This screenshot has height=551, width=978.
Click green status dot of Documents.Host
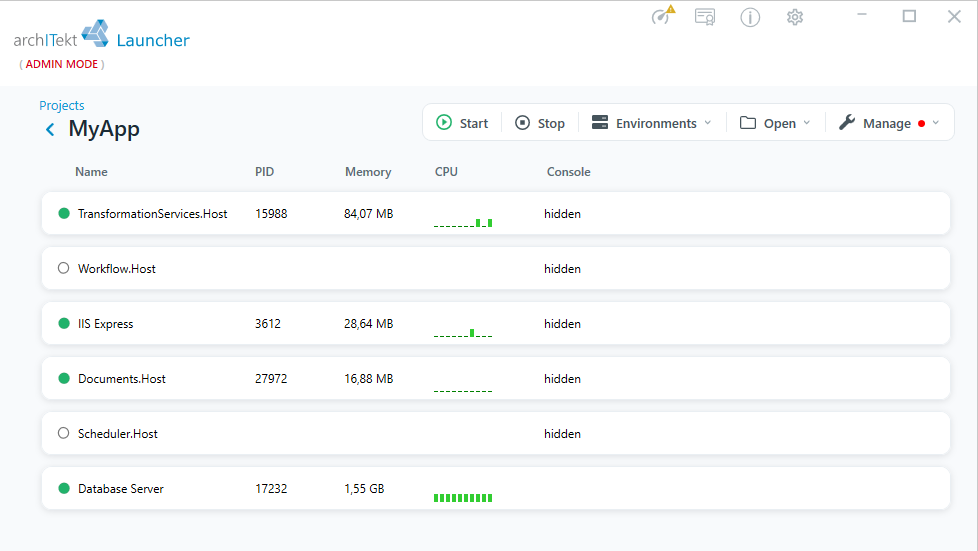pos(64,378)
